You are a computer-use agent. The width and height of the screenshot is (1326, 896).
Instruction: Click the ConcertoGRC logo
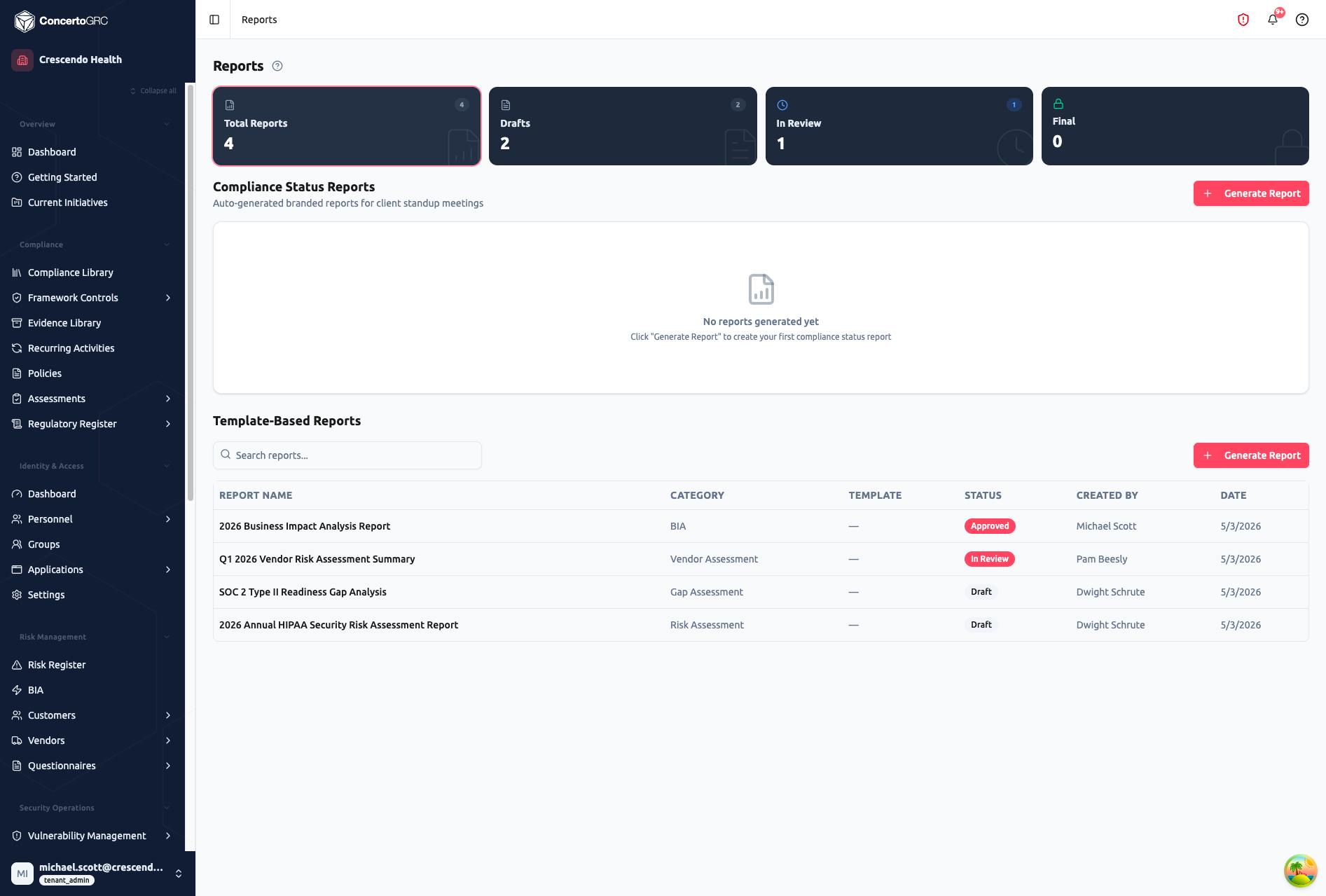[61, 21]
